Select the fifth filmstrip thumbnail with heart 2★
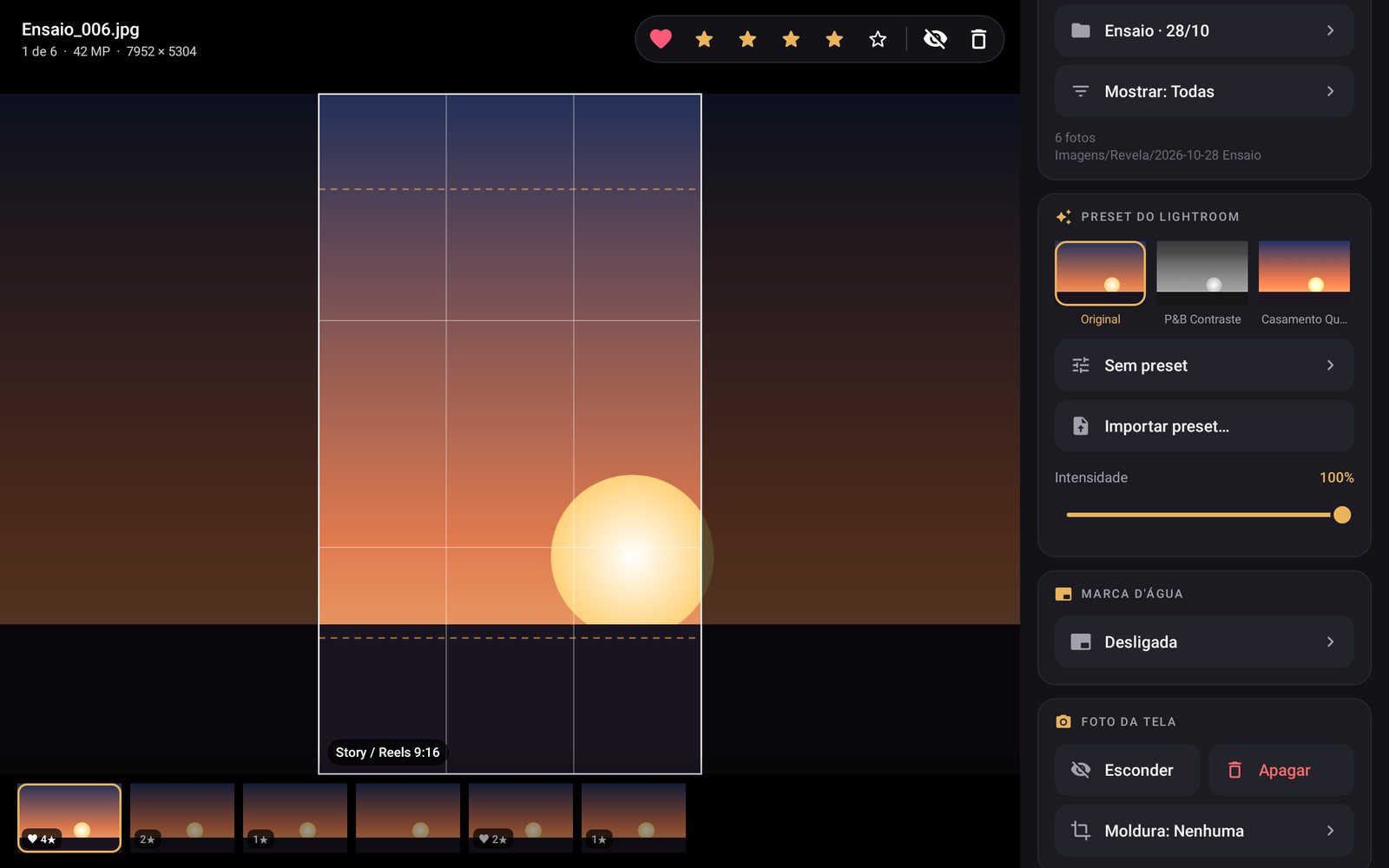The height and width of the screenshot is (868, 1389). point(521,818)
